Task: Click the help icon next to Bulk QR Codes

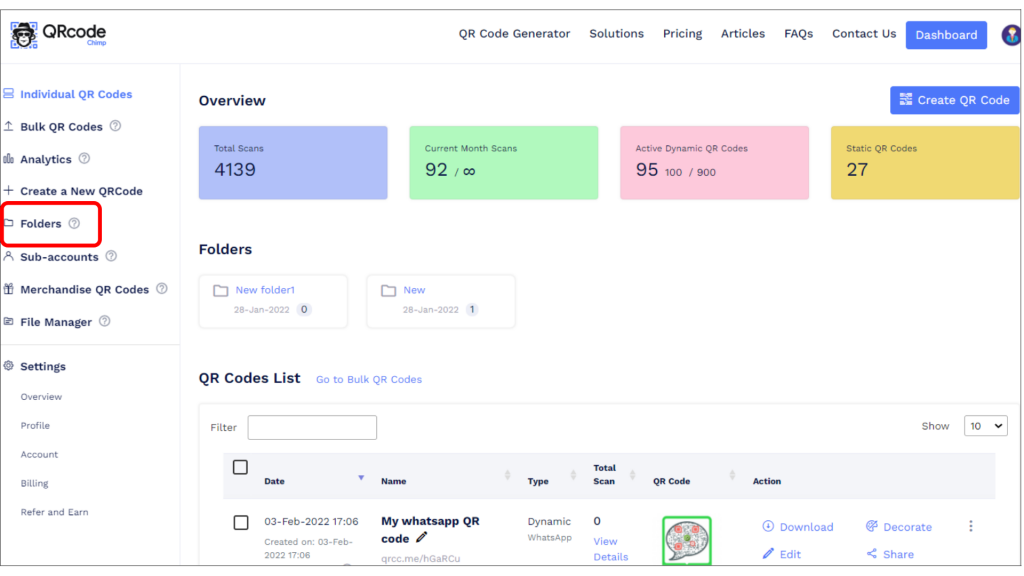Action: pos(116,126)
